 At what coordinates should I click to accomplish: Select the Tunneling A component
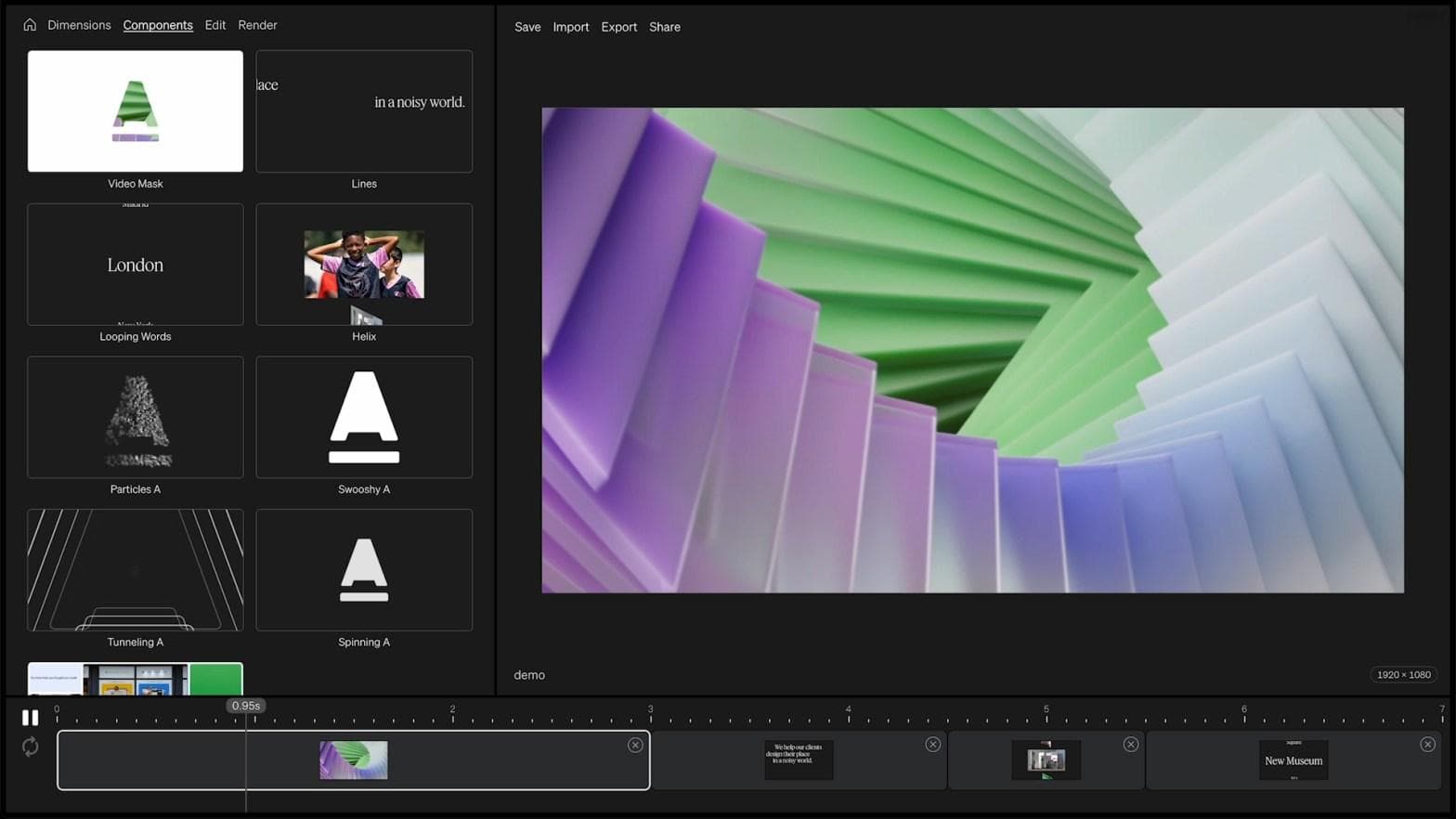(136, 570)
